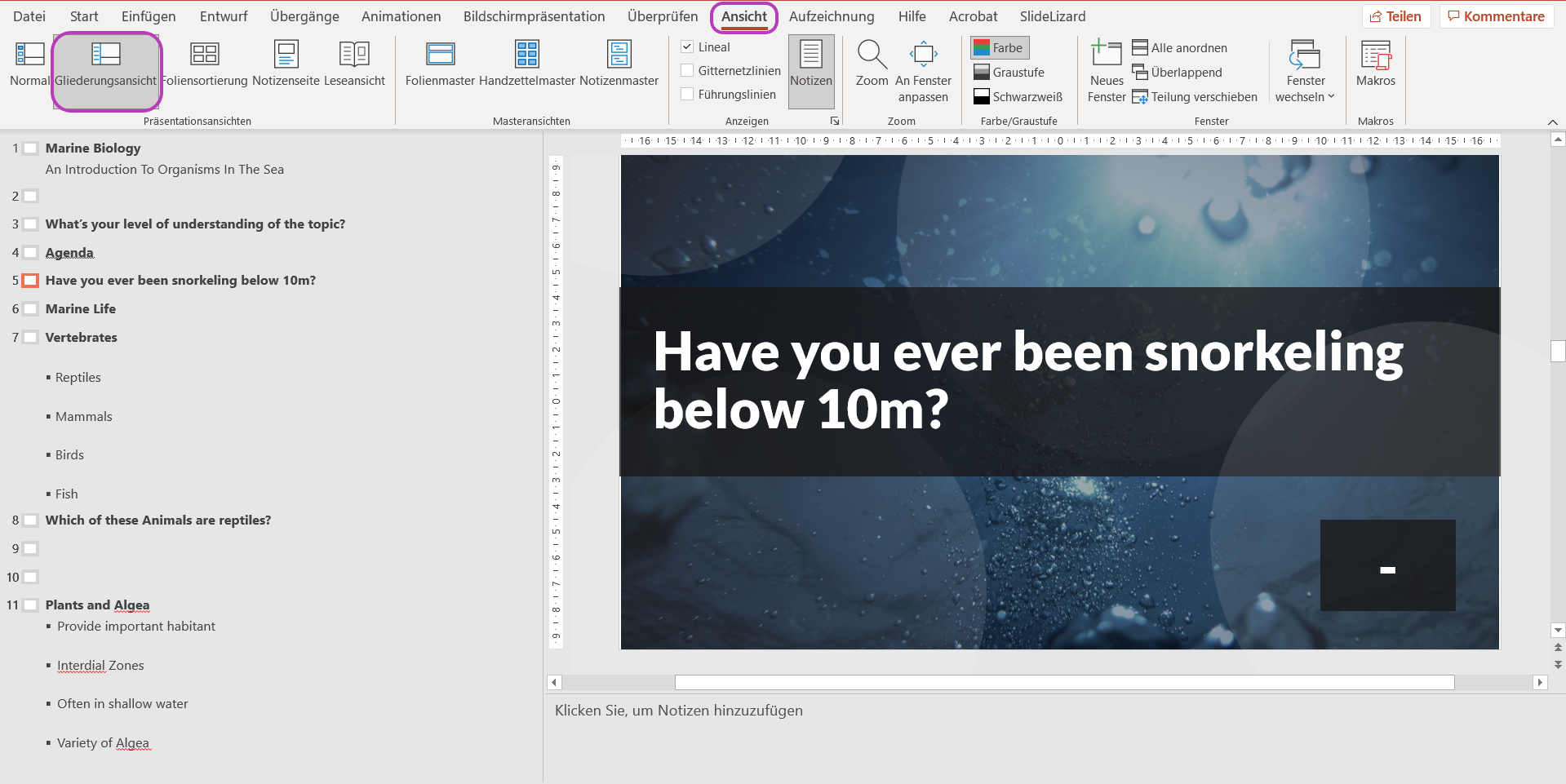Collapse the ribbon with chevron

pos(1552,122)
